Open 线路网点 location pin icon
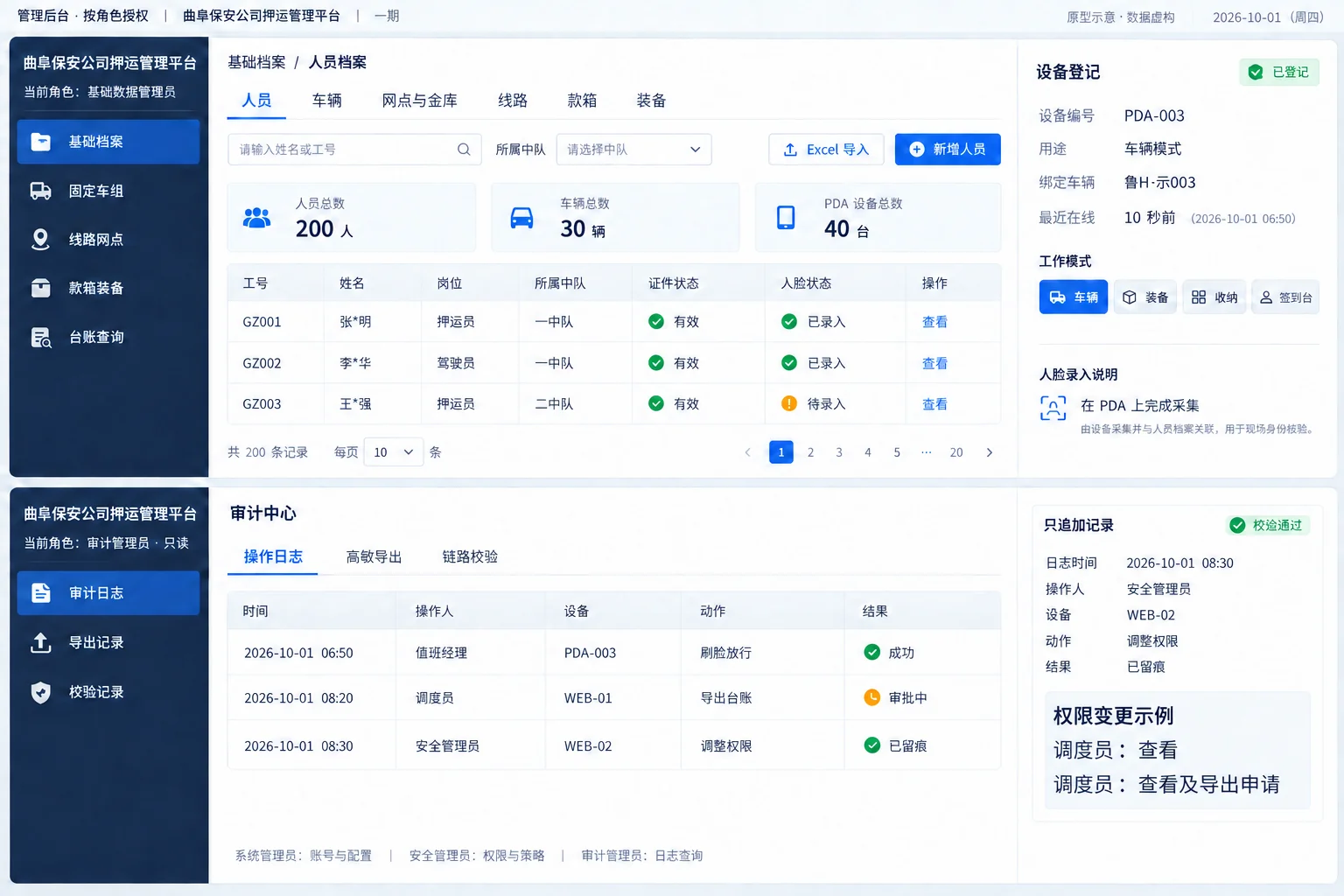The height and width of the screenshot is (896, 1344). click(40, 240)
